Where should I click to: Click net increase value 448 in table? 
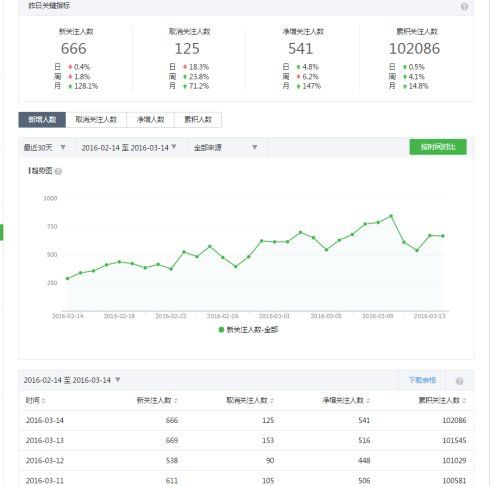(x=364, y=461)
